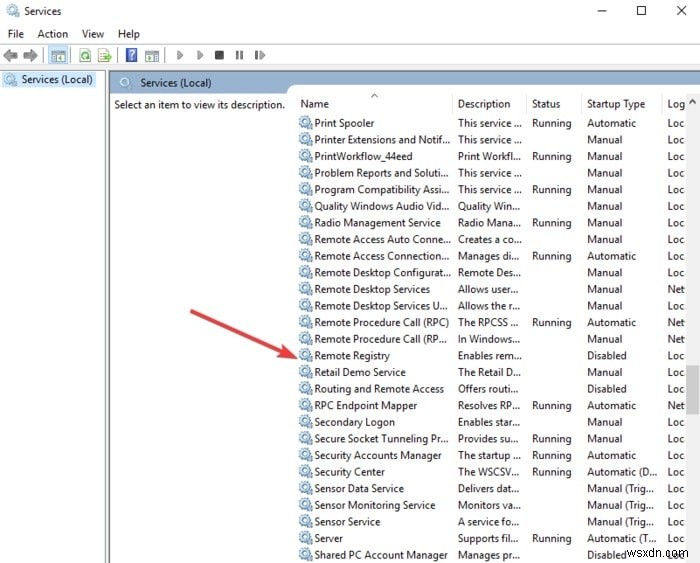The height and width of the screenshot is (563, 700).
Task: Open the View menu
Action: 92,34
